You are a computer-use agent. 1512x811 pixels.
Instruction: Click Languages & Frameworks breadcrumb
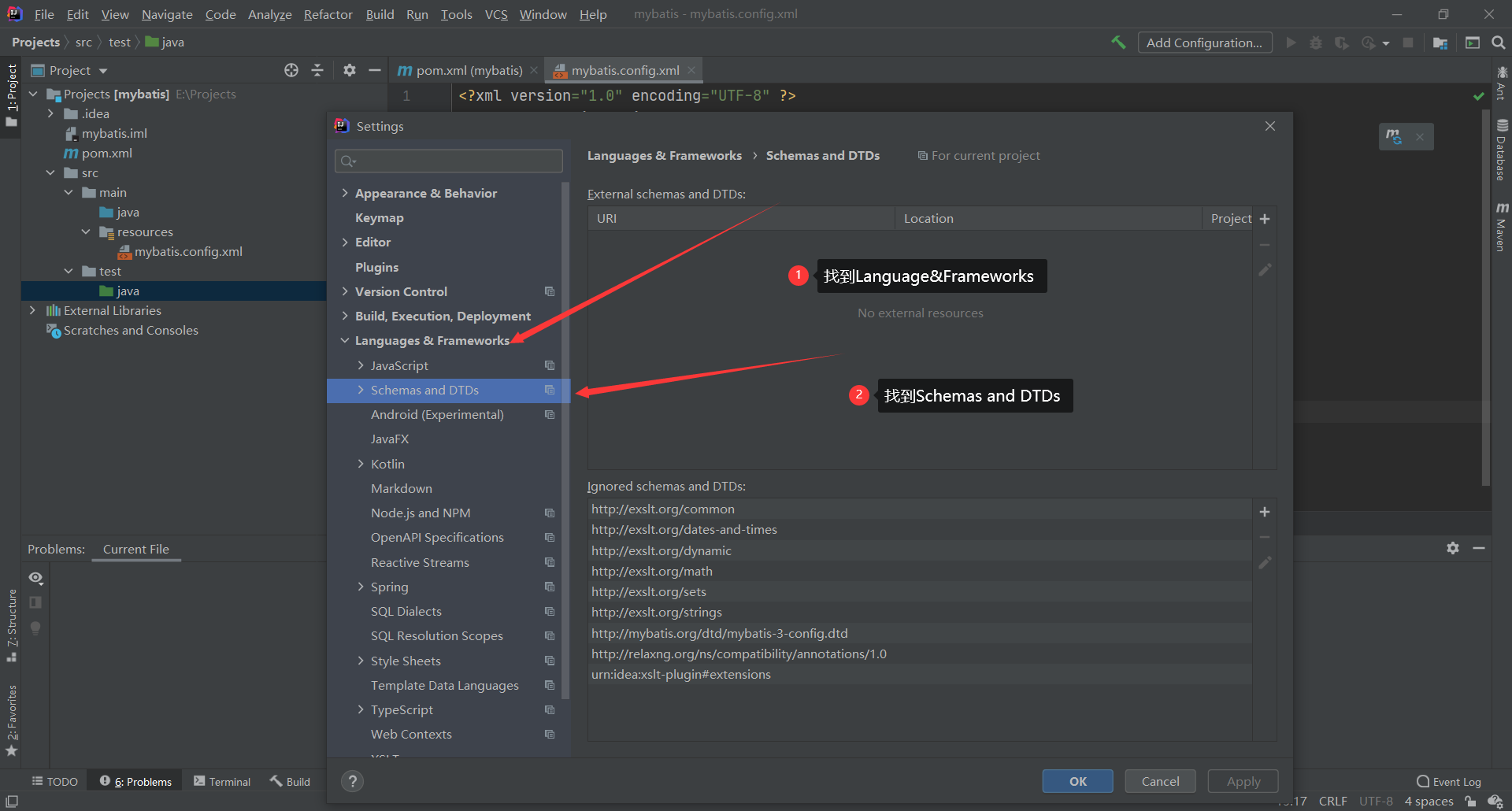pyautogui.click(x=664, y=155)
